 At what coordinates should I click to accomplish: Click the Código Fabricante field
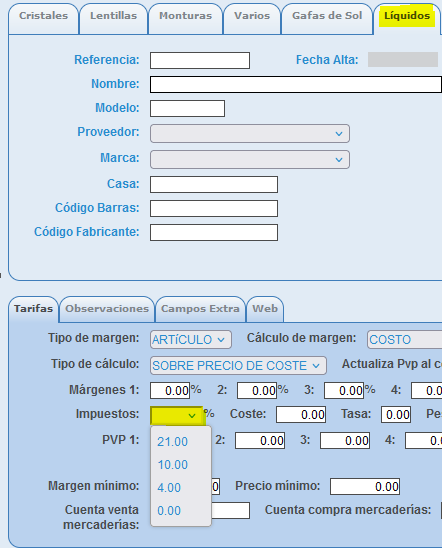[x=214, y=233]
